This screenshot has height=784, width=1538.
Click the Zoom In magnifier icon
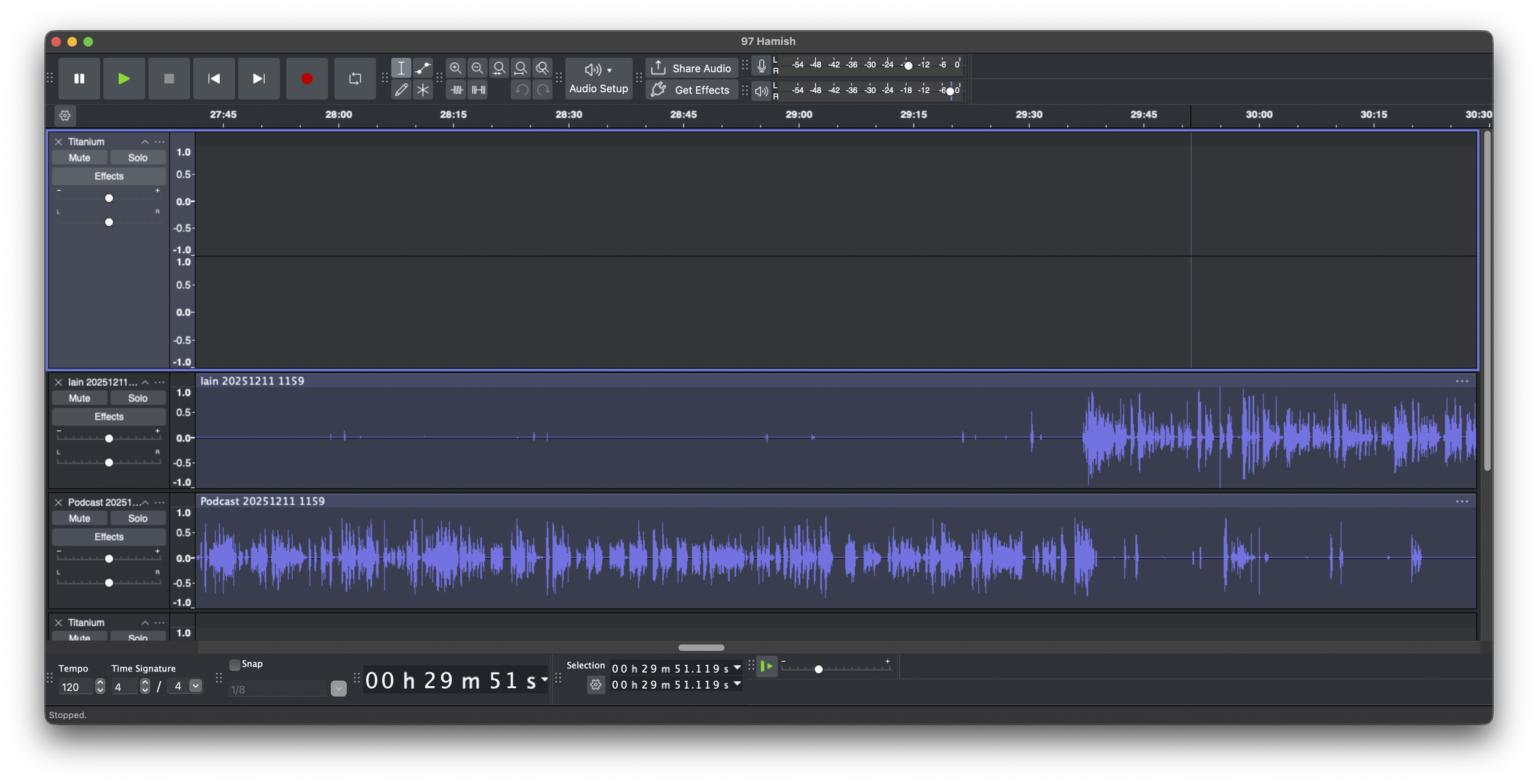pos(455,68)
